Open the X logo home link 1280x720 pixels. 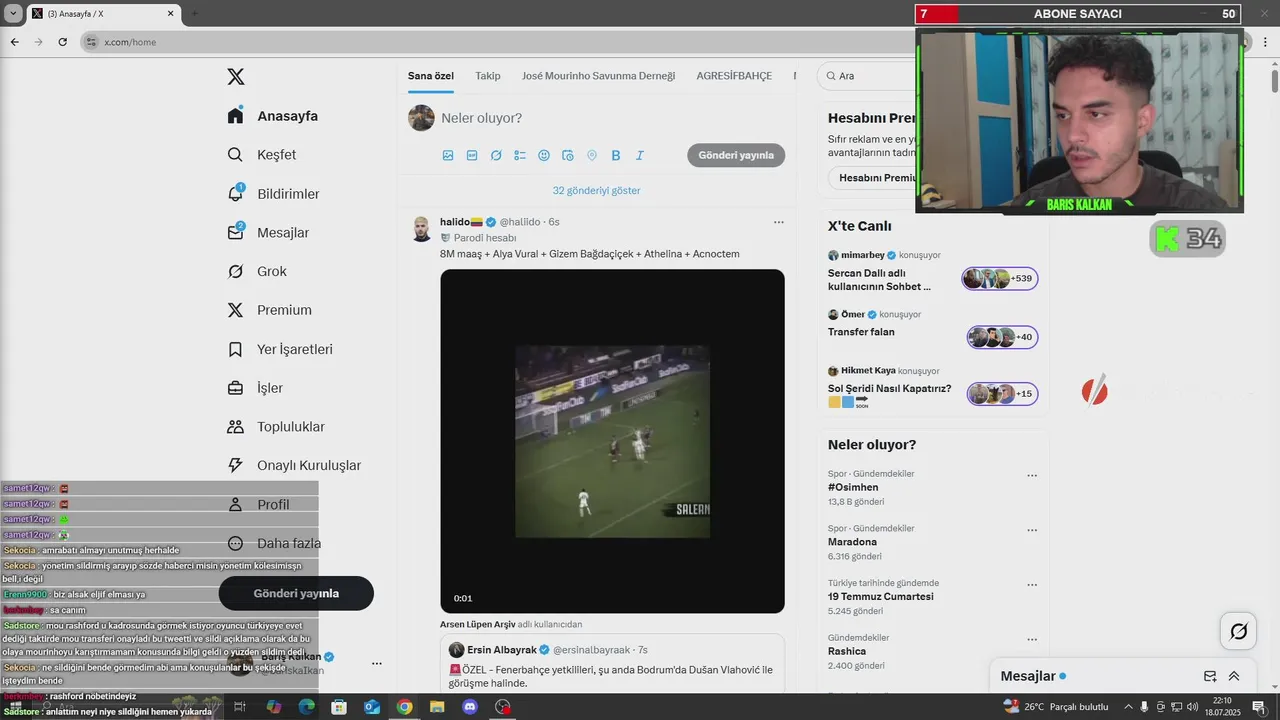(x=236, y=77)
